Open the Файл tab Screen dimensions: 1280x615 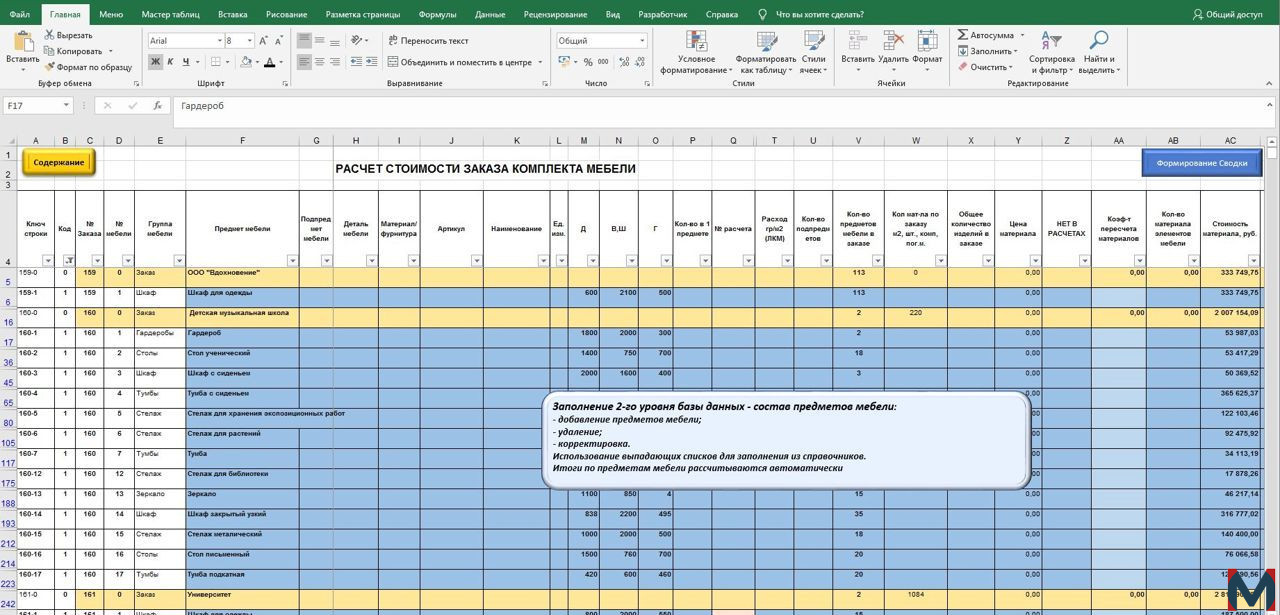pyautogui.click(x=20, y=15)
